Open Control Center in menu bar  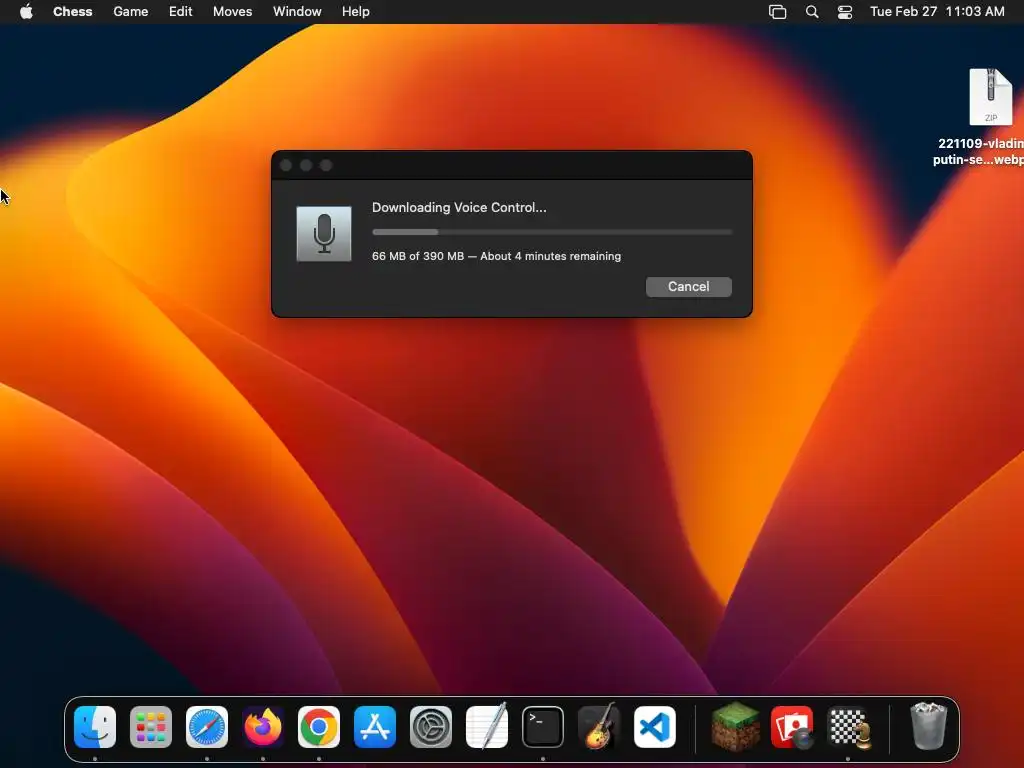click(845, 12)
